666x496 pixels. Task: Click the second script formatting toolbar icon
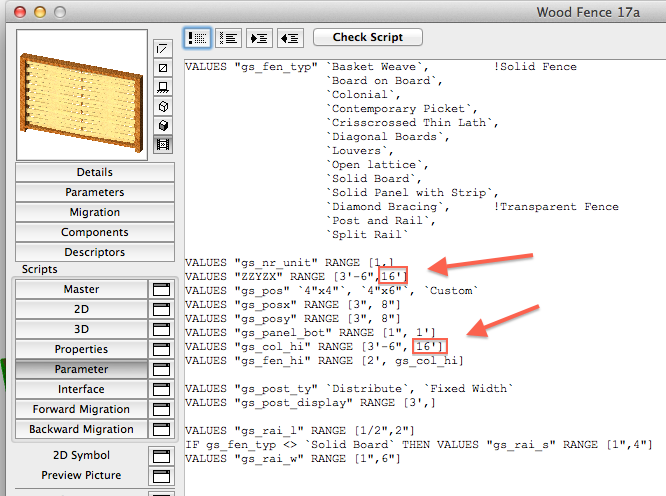(229, 38)
